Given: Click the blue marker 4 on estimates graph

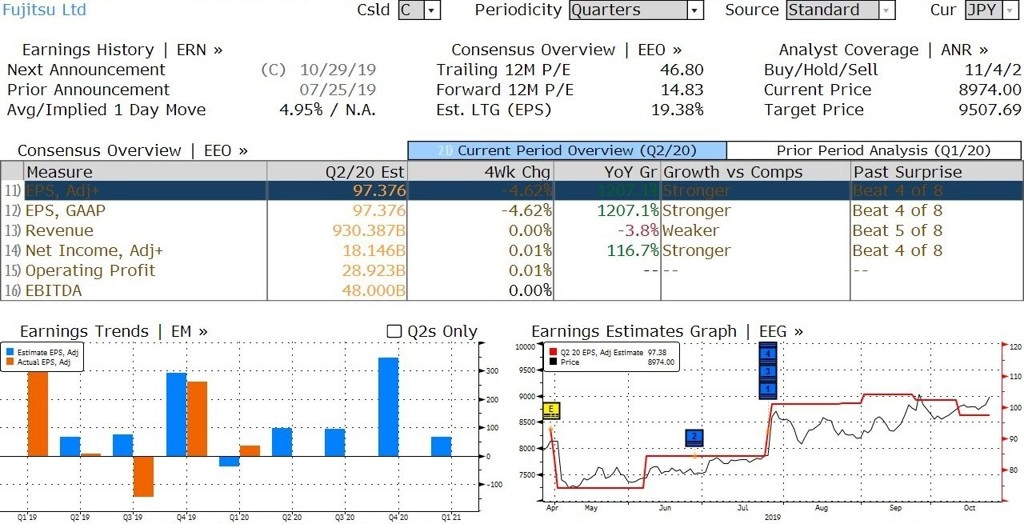Looking at the screenshot, I should (x=768, y=353).
